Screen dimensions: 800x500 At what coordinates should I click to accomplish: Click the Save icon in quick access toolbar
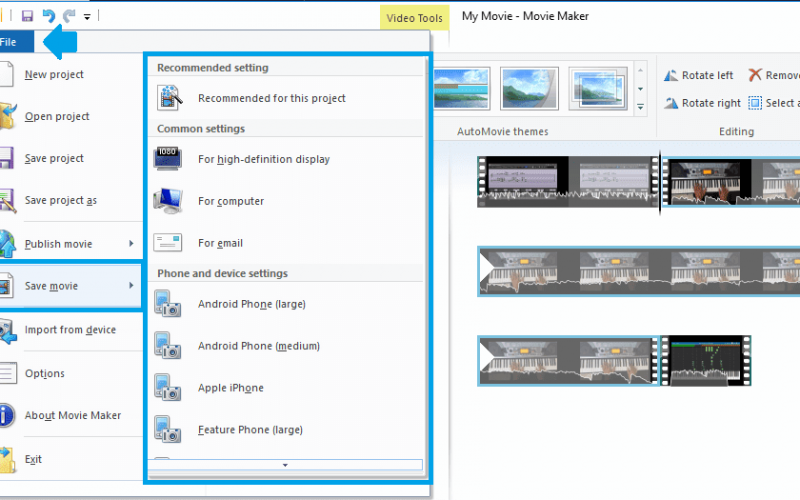pyautogui.click(x=27, y=16)
